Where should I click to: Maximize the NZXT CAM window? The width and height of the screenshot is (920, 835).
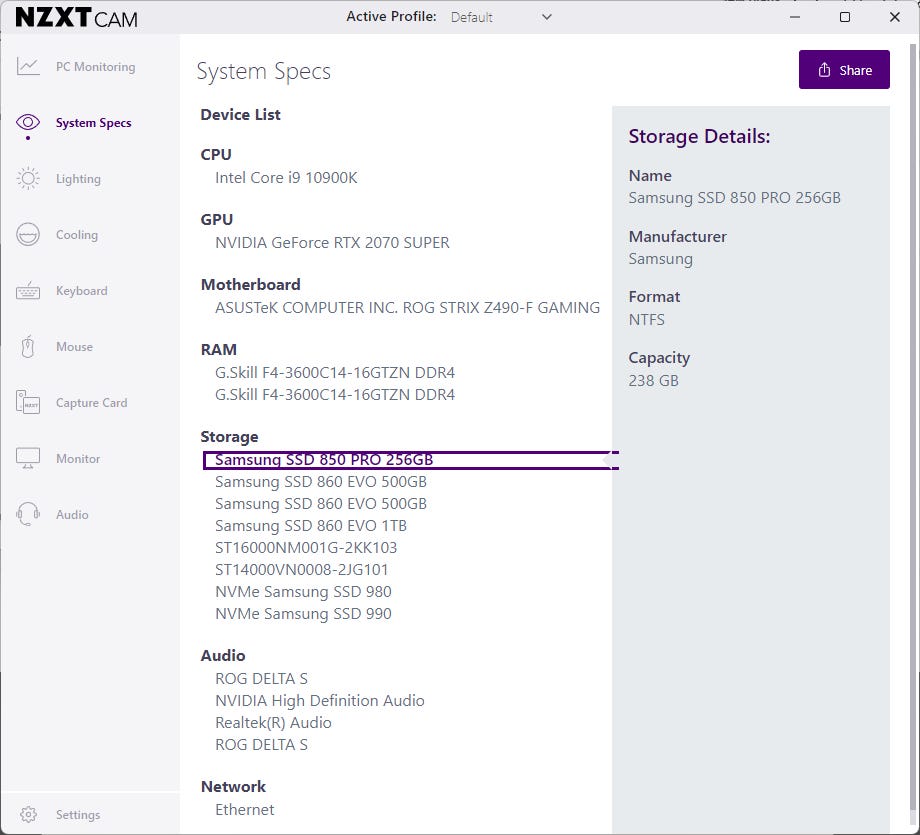click(845, 17)
